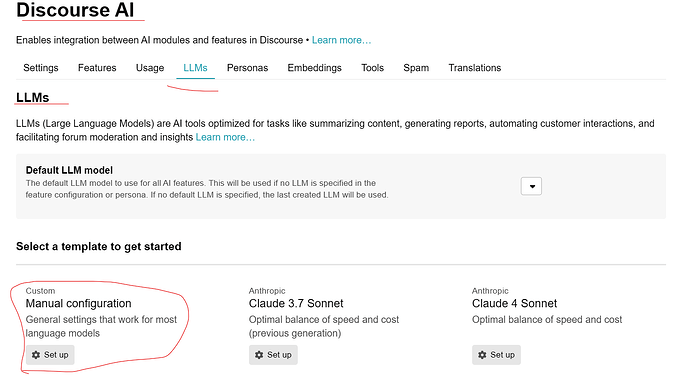Click the General settings description under Manual configuration
This screenshot has width=690, height=378.
click(x=101, y=327)
